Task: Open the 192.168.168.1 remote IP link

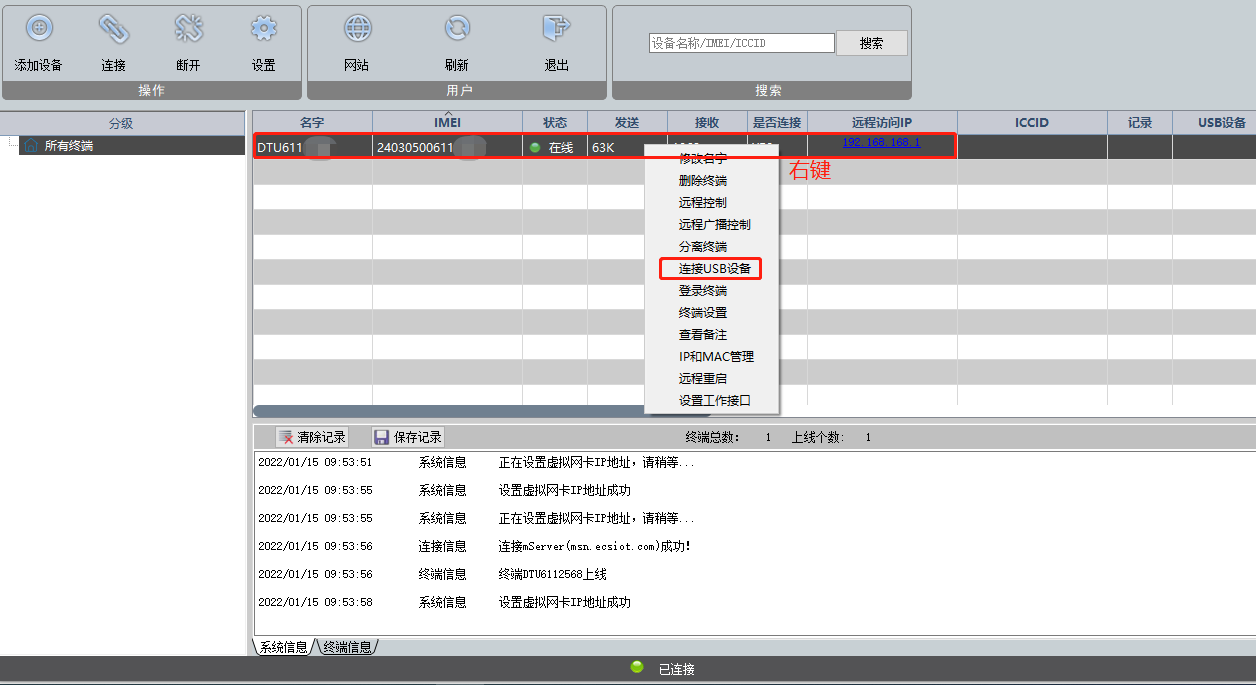Action: 881,143
